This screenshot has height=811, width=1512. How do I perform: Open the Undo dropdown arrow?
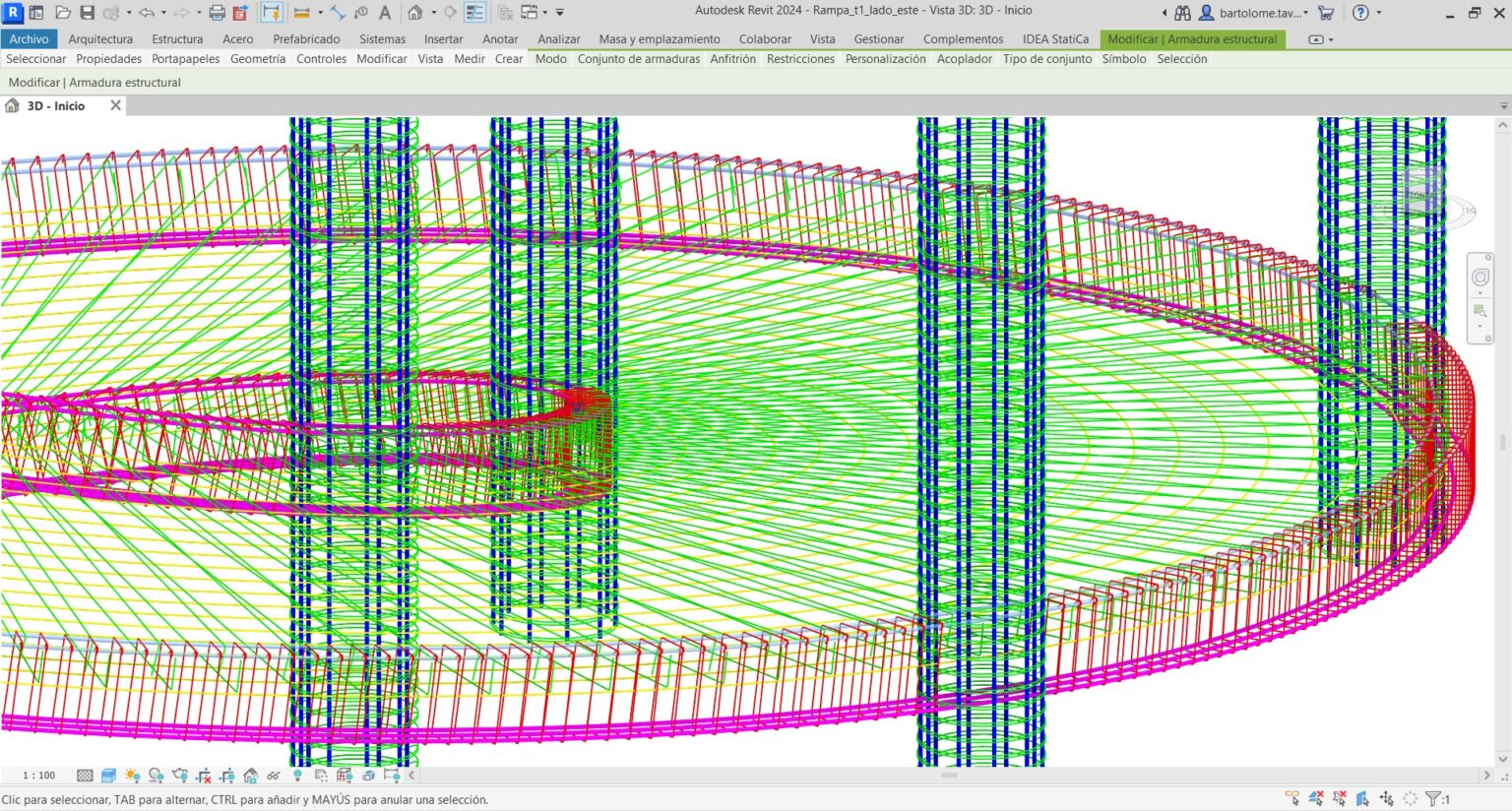162,11
